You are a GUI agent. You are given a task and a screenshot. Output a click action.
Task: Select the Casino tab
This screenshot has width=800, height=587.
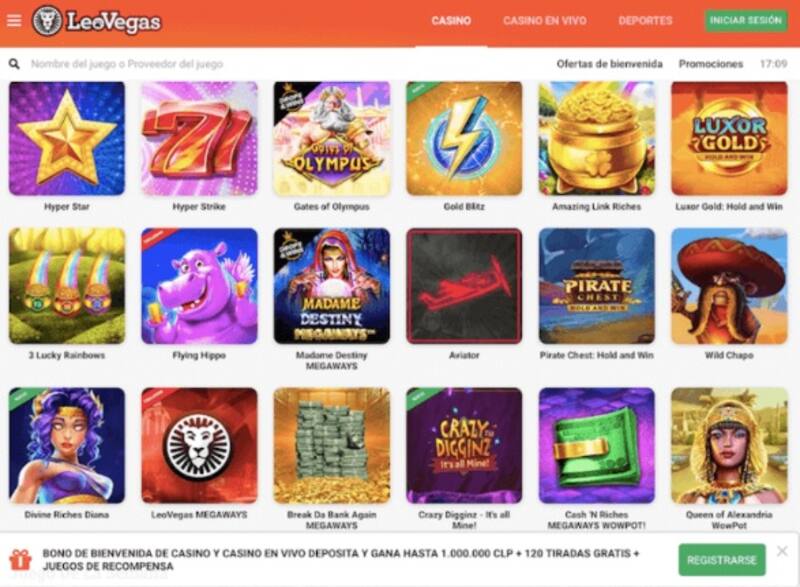point(451,21)
